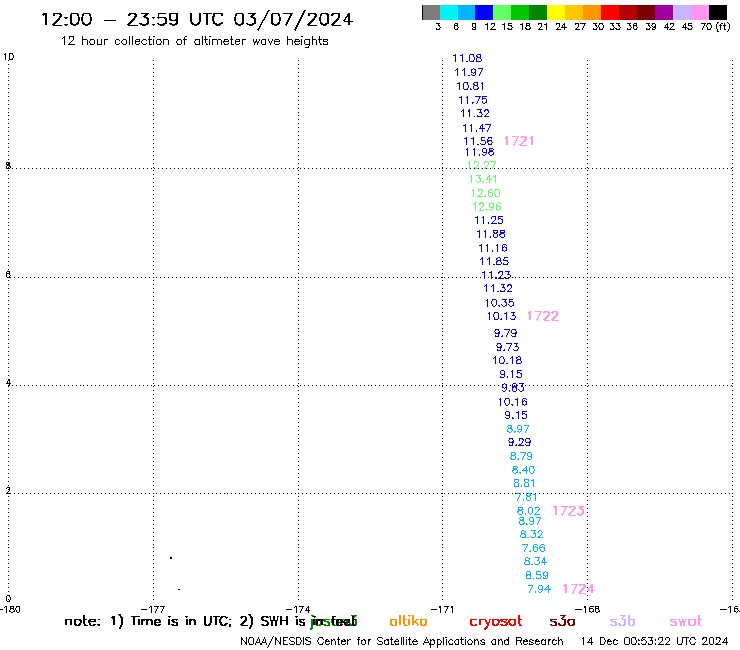Click the 8.34 wave height value
740x650 pixels.
coord(535,562)
